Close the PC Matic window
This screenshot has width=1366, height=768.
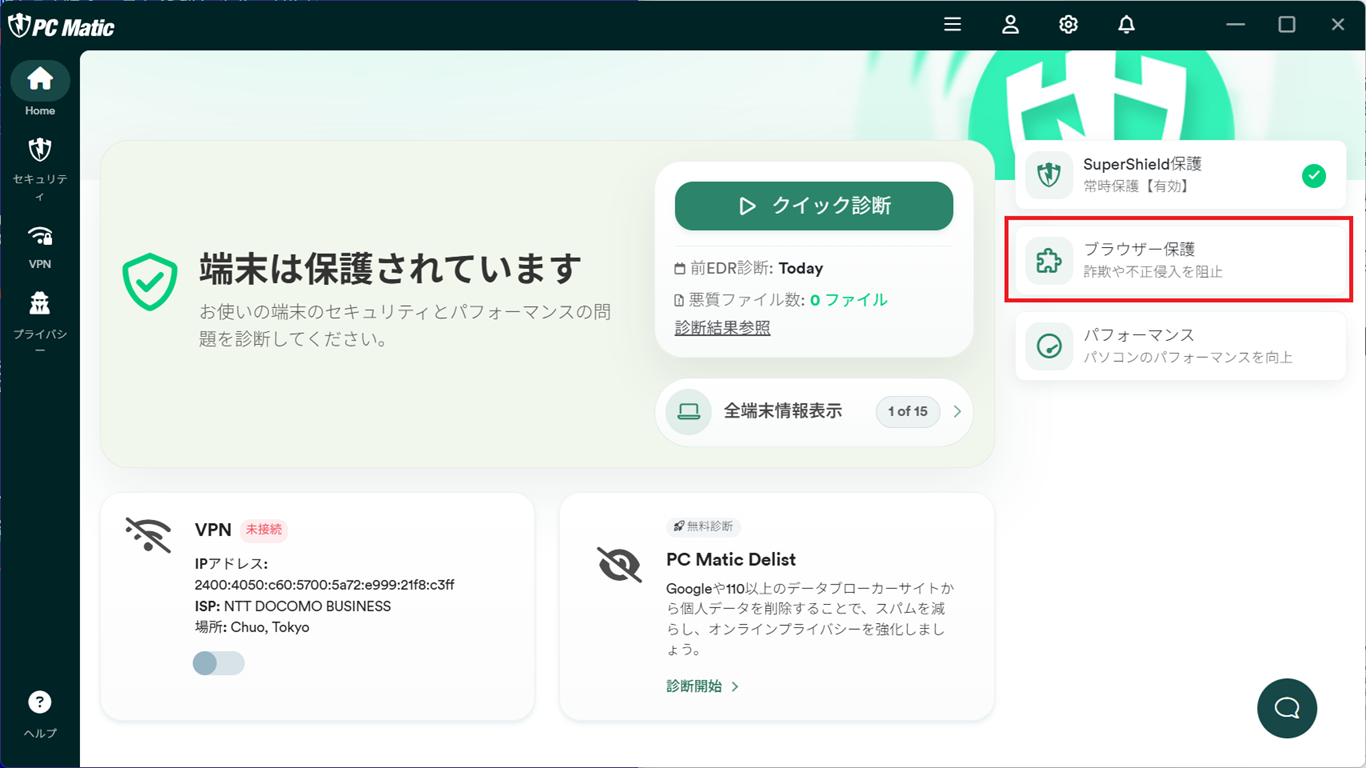(x=1338, y=25)
